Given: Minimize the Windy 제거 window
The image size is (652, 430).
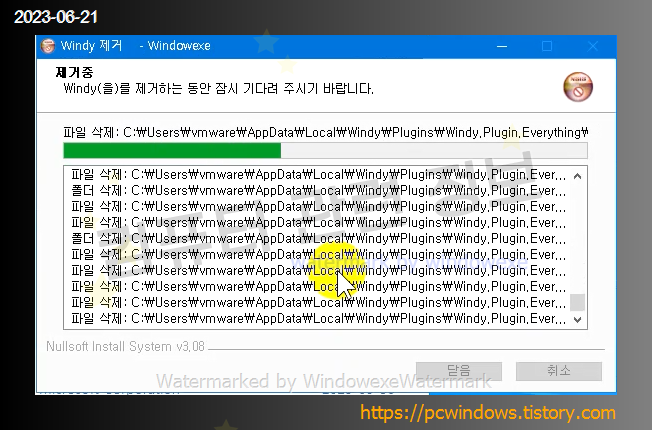Looking at the screenshot, I should [x=502, y=46].
